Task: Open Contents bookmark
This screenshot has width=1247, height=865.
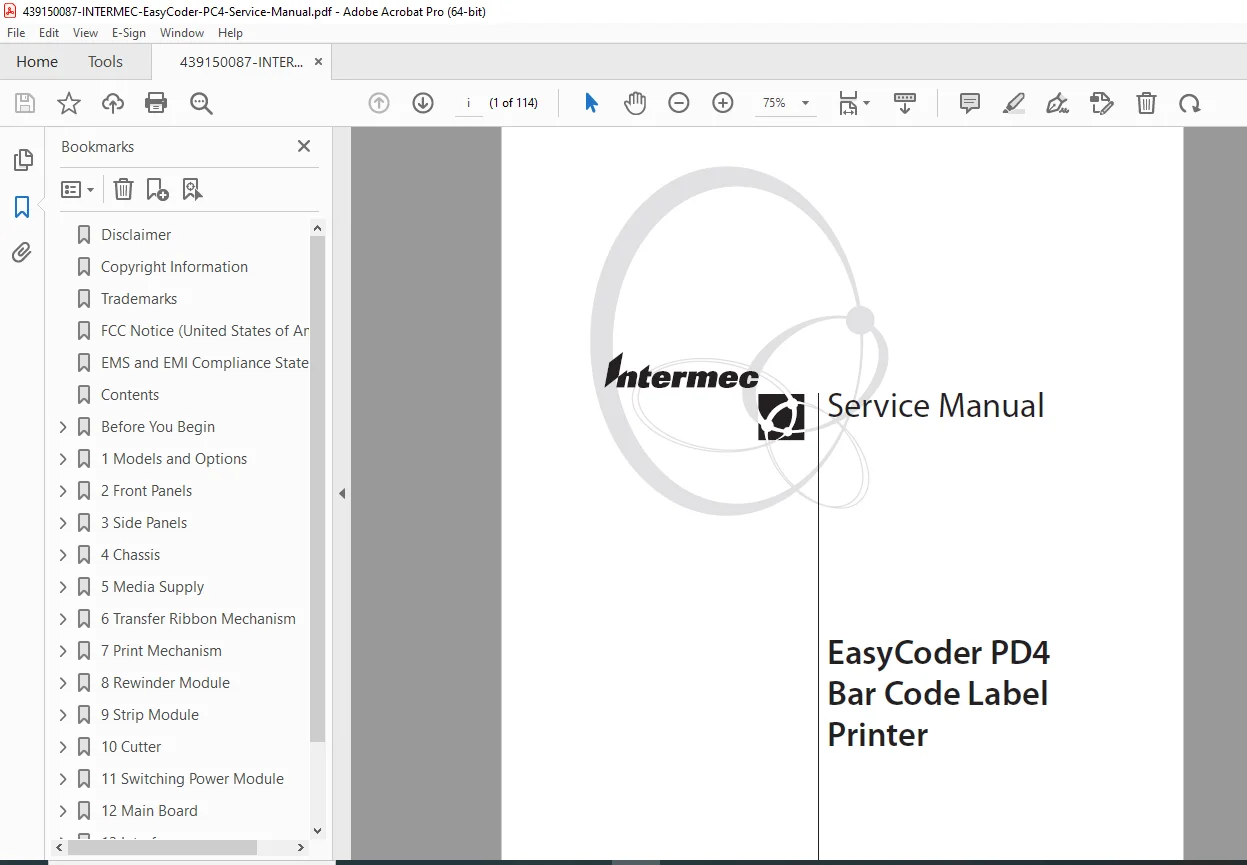Action: (130, 395)
